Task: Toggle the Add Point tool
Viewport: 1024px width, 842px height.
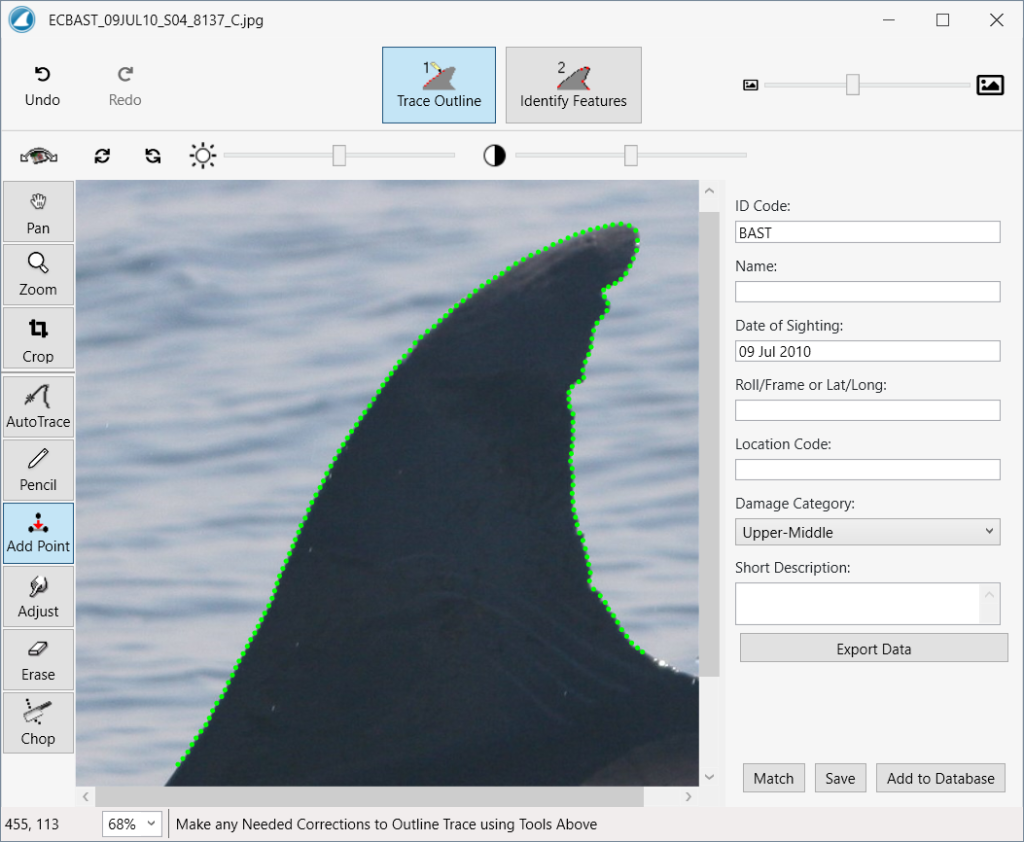Action: coord(38,533)
